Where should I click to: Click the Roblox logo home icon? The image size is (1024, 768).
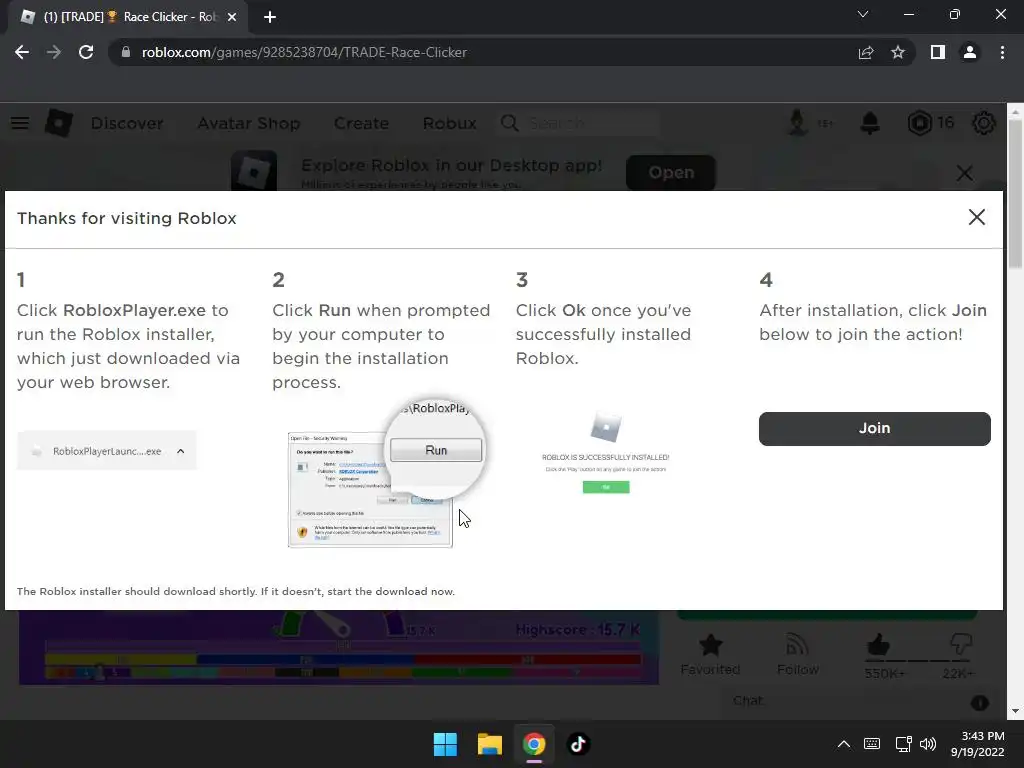[x=58, y=123]
